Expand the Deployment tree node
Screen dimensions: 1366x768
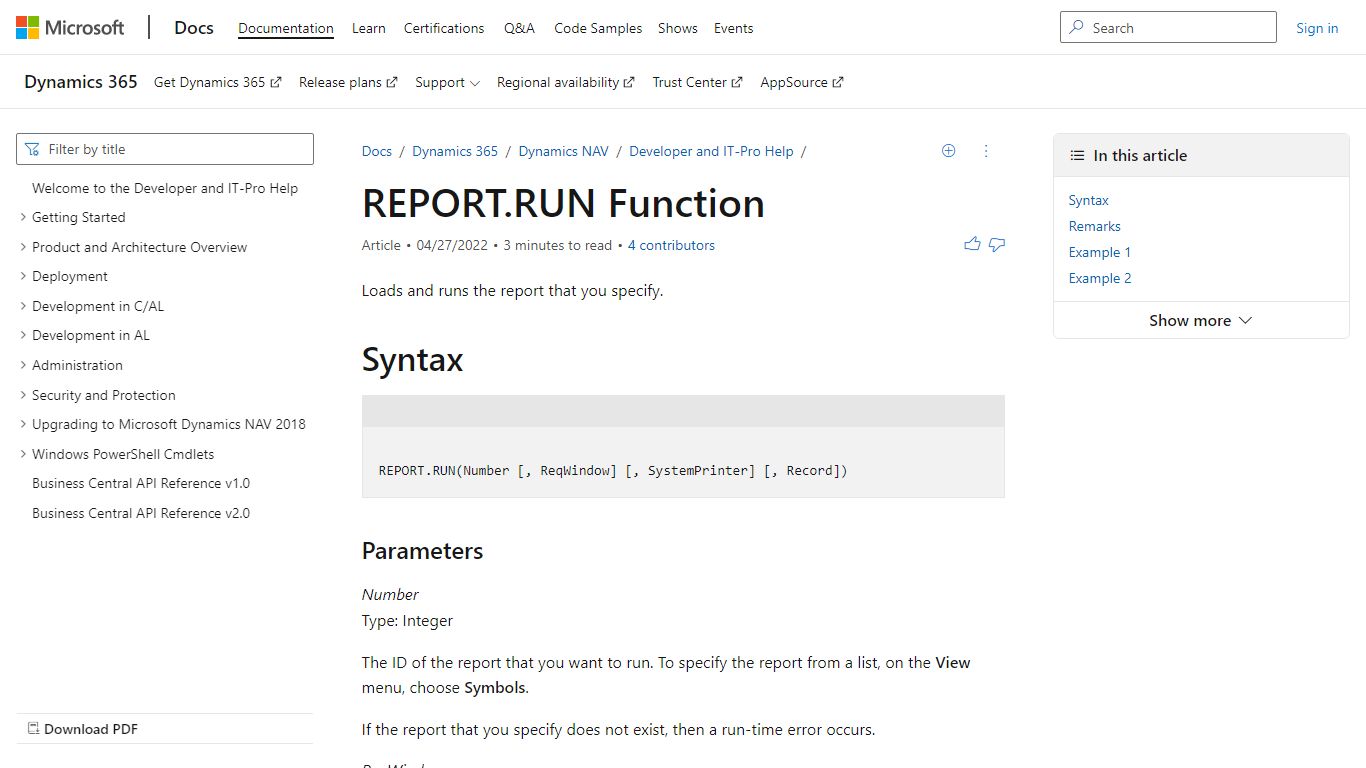[23, 276]
